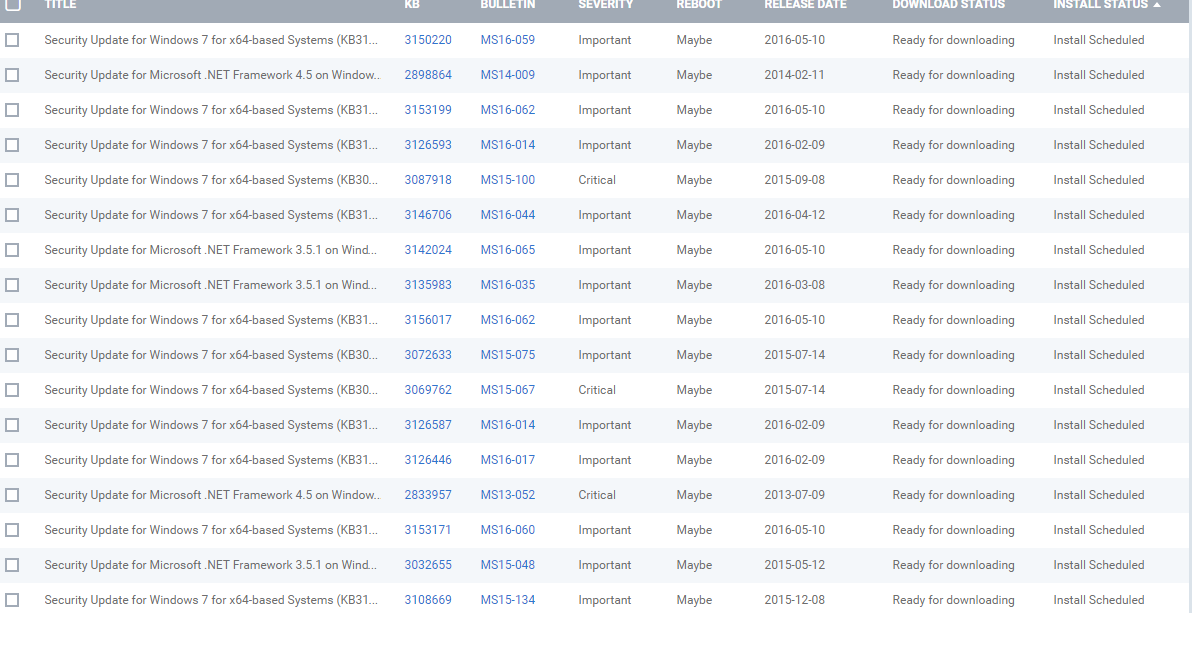Open KB link 3142024

click(x=428, y=250)
